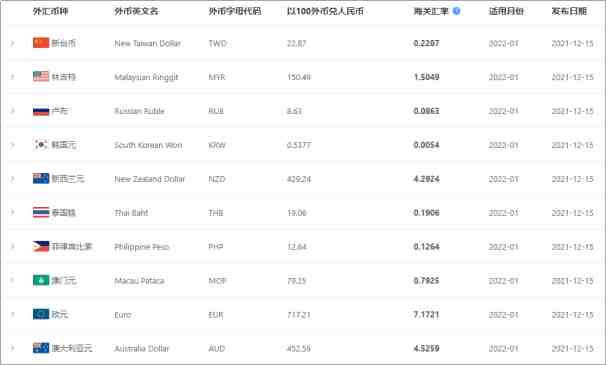Expand the Thai Baht row chevron
606x365 pixels.
click(12, 212)
